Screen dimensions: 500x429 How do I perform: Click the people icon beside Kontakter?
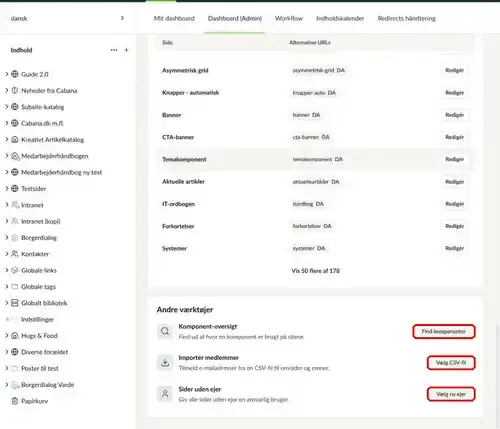click(15, 254)
